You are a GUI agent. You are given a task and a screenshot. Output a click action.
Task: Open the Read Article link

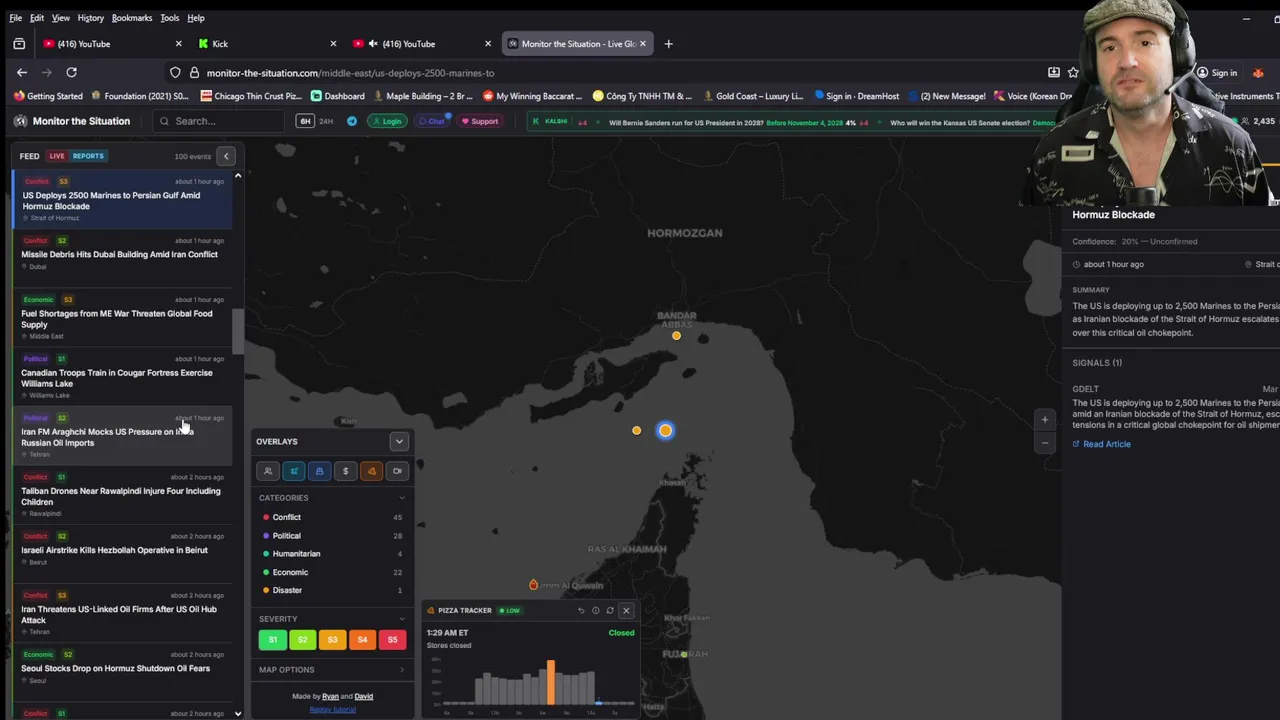coord(1101,444)
